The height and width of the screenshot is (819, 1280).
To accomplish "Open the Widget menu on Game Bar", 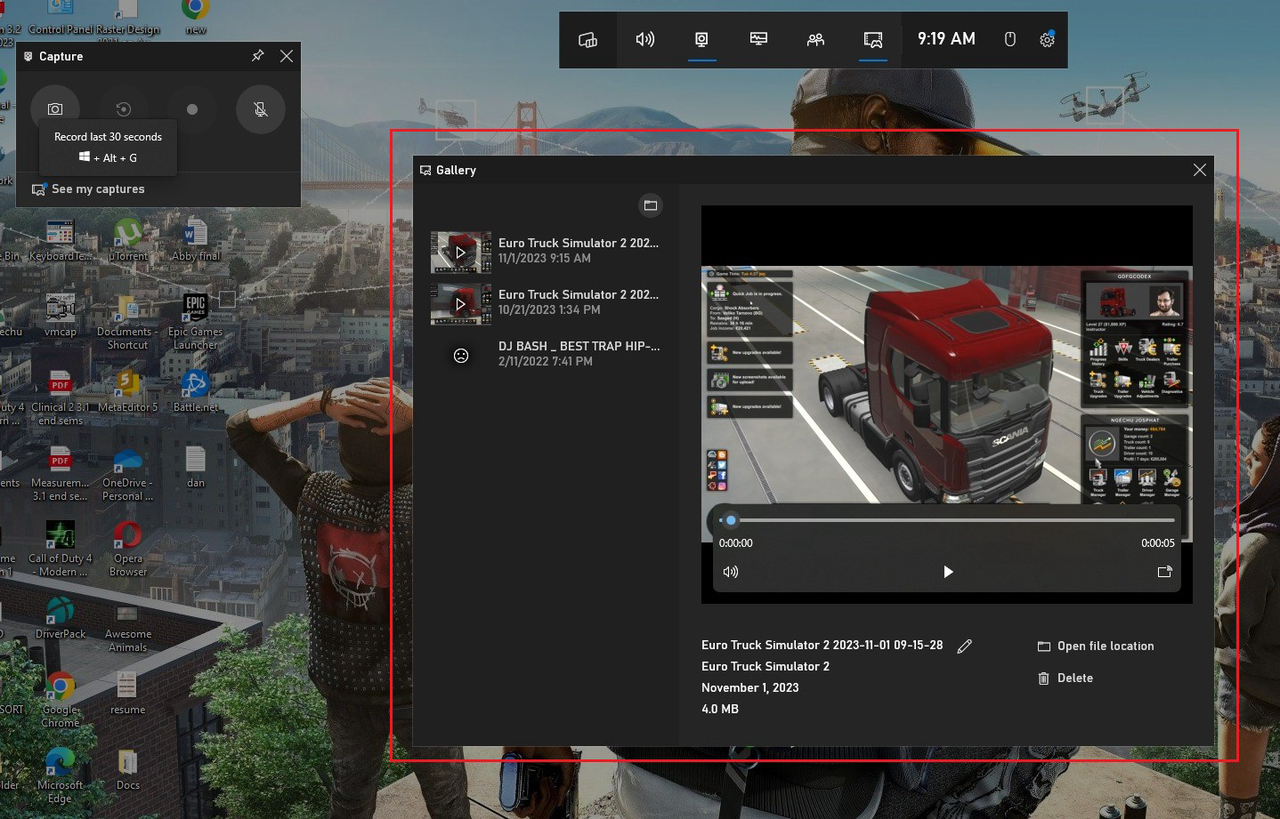I will coord(588,39).
